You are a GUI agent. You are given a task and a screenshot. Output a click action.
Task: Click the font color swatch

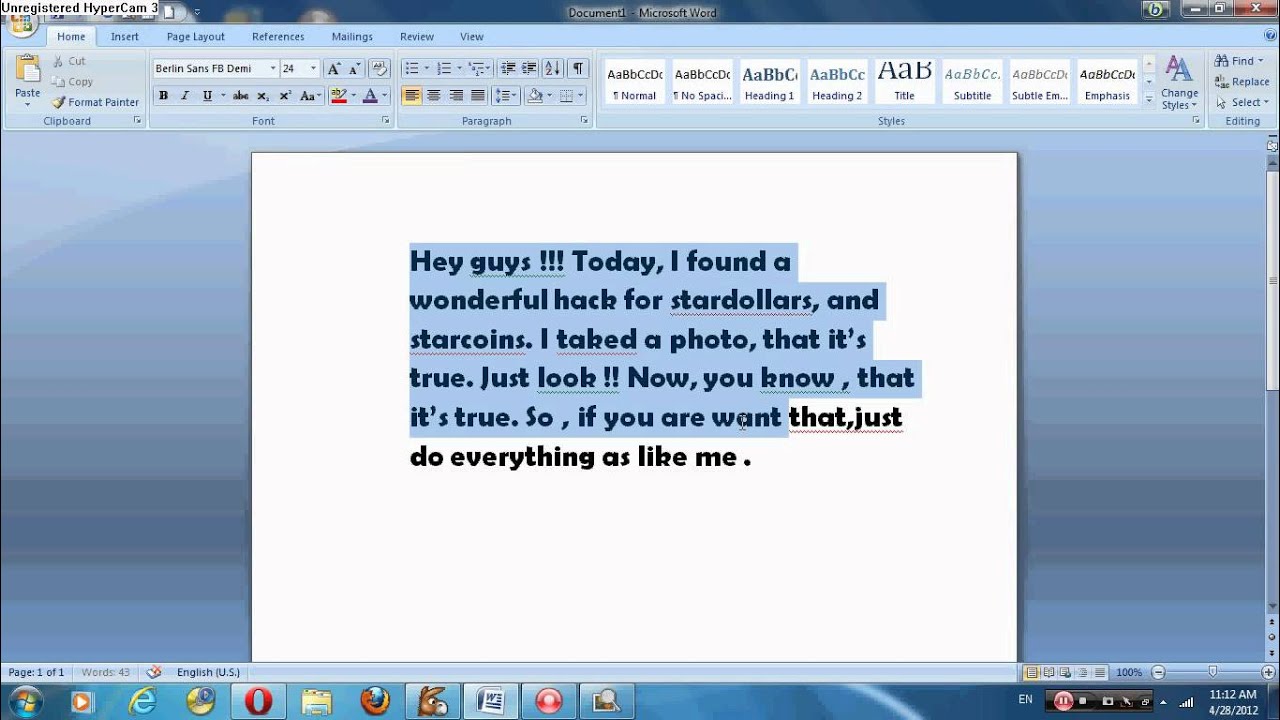(370, 96)
